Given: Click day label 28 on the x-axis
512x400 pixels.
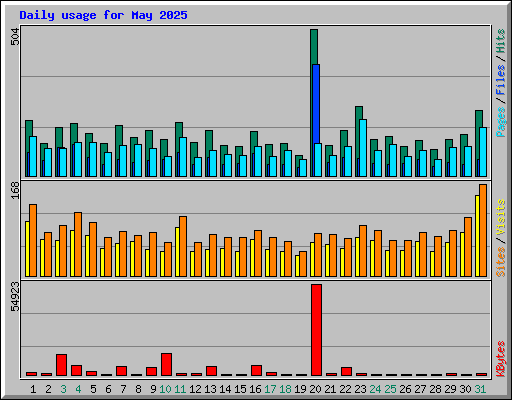Looking at the screenshot, I should pyautogui.click(x=435, y=389).
